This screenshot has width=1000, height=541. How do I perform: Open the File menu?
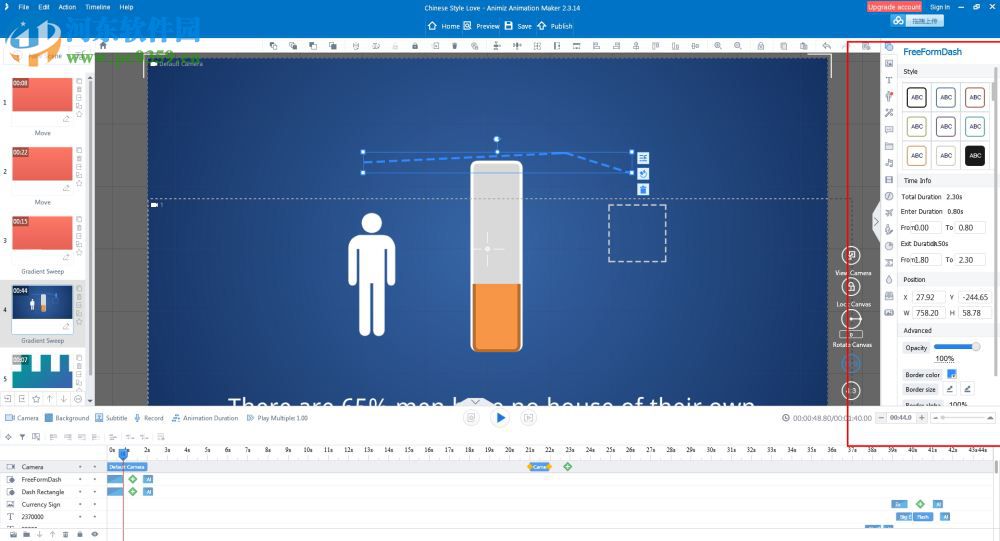coord(24,7)
